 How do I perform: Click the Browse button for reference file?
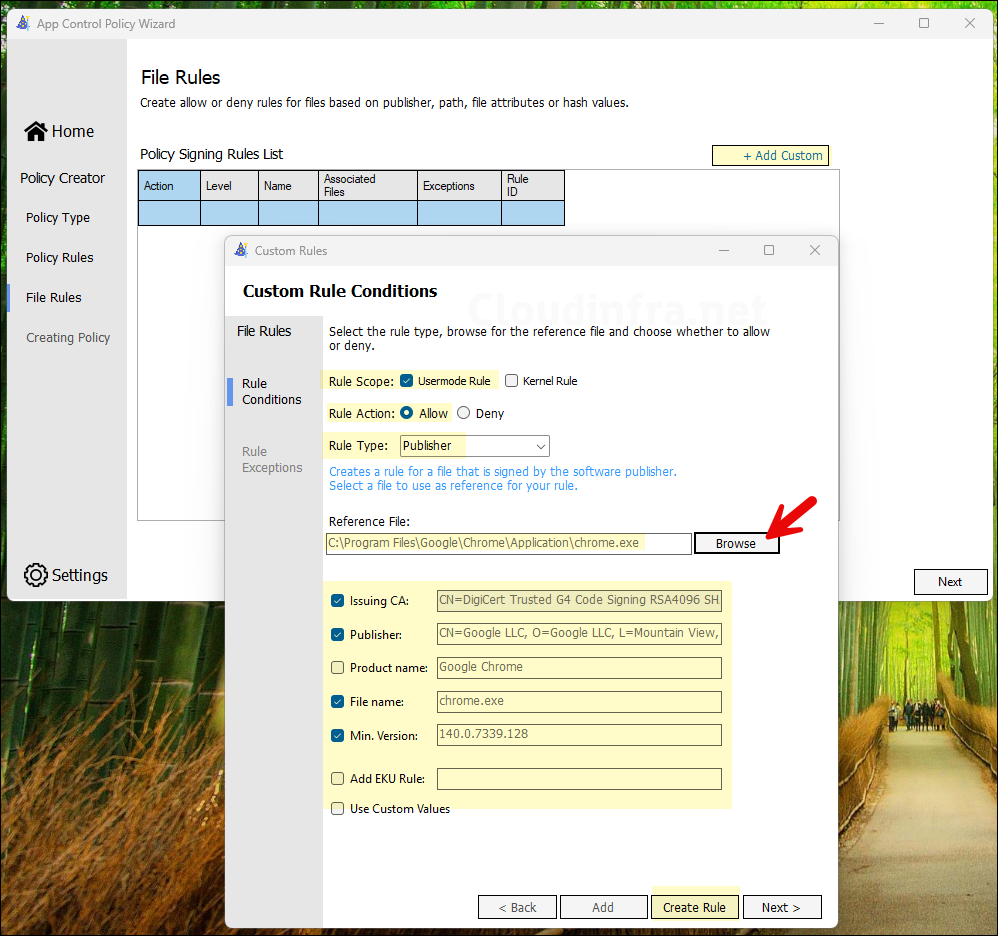click(x=735, y=543)
